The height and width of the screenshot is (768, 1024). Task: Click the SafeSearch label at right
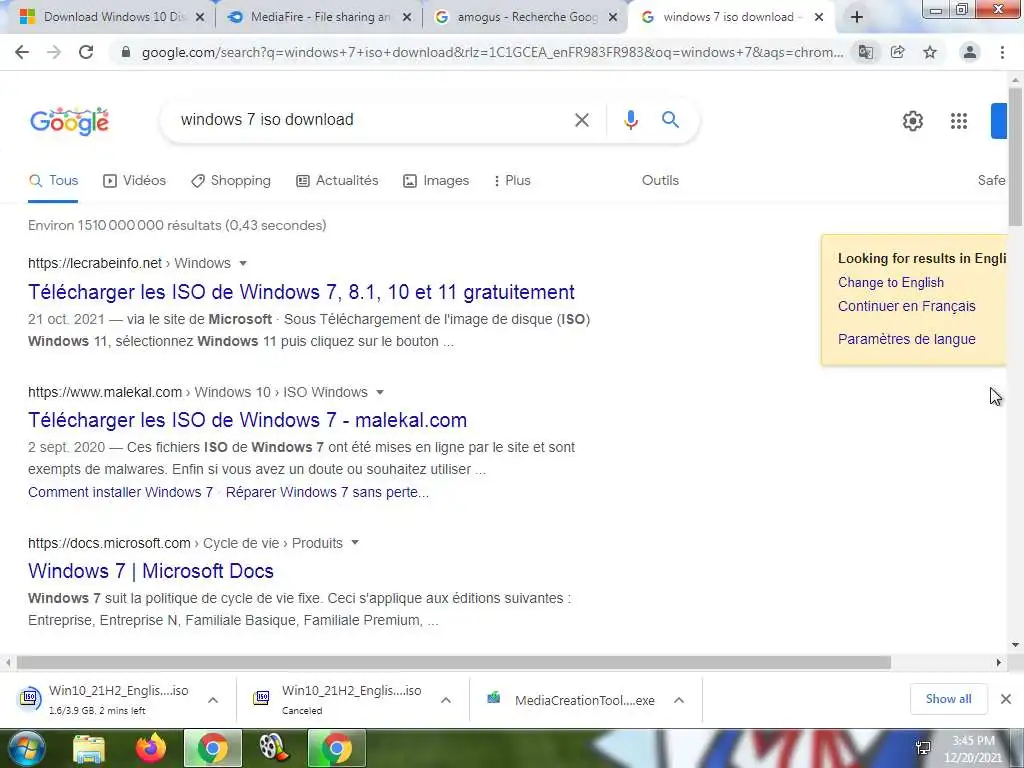(991, 181)
